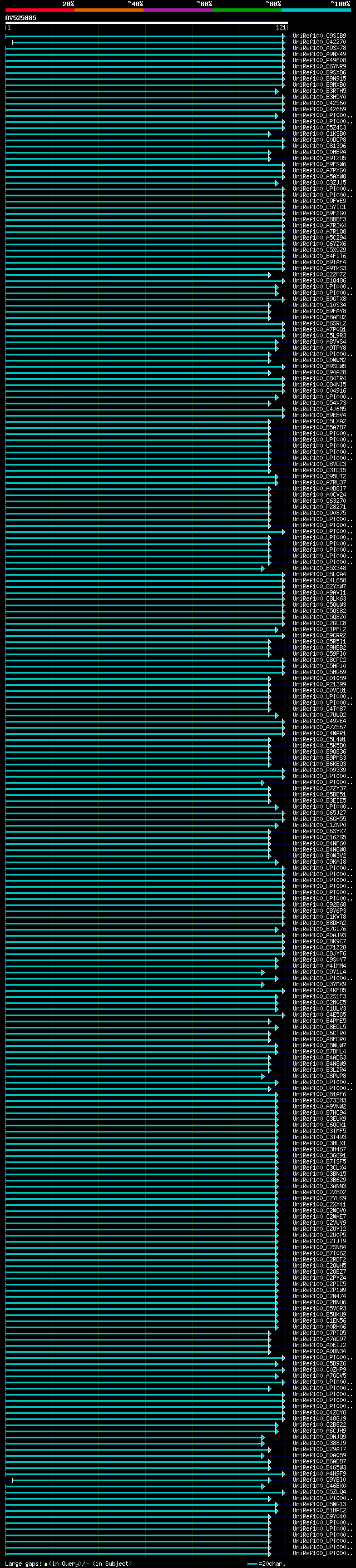Click the alignment bar for UniRef100_Q9YBI0
The width and height of the screenshot is (356, 1568).
coord(141,1480)
